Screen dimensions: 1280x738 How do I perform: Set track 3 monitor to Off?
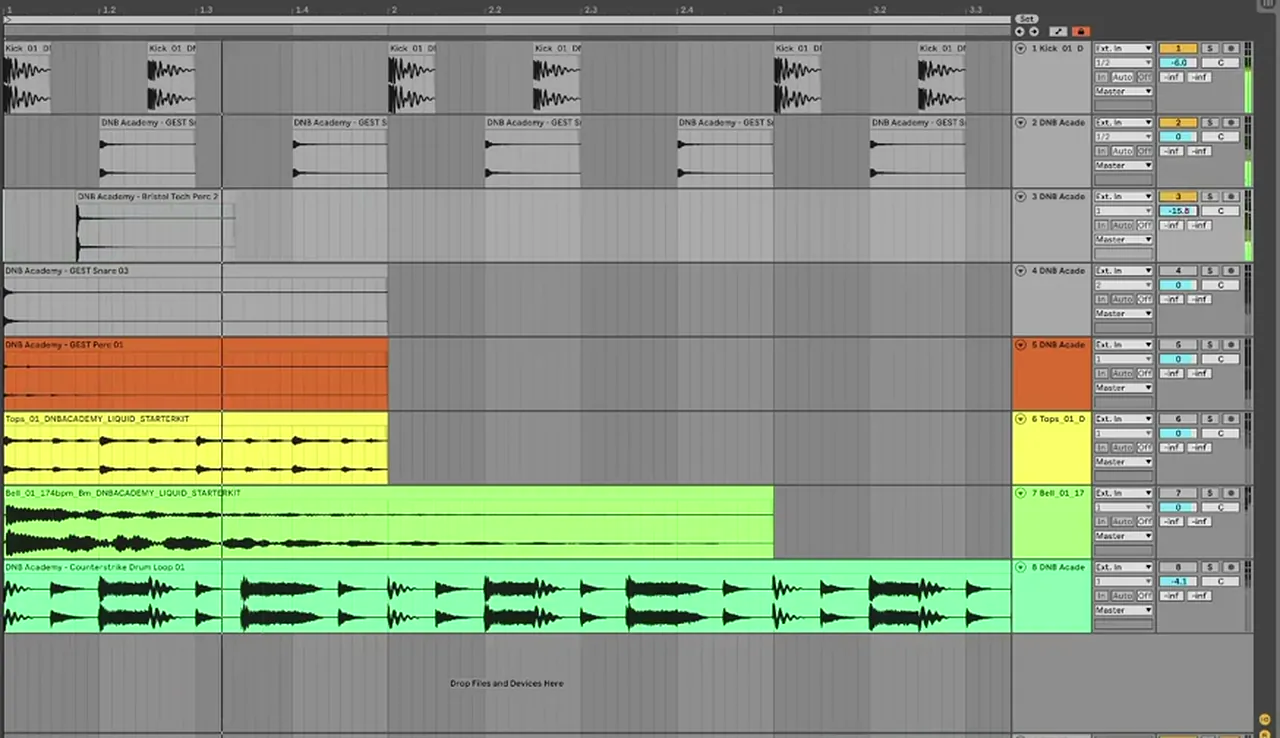[x=1144, y=225]
